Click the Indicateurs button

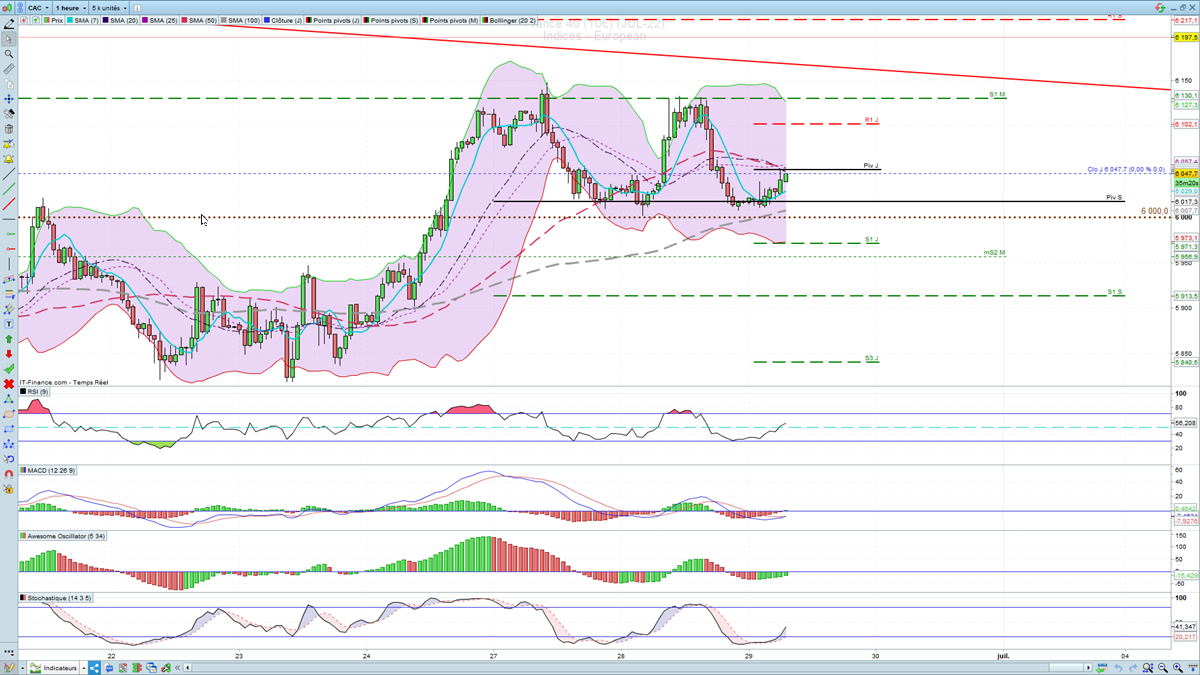tap(53, 668)
